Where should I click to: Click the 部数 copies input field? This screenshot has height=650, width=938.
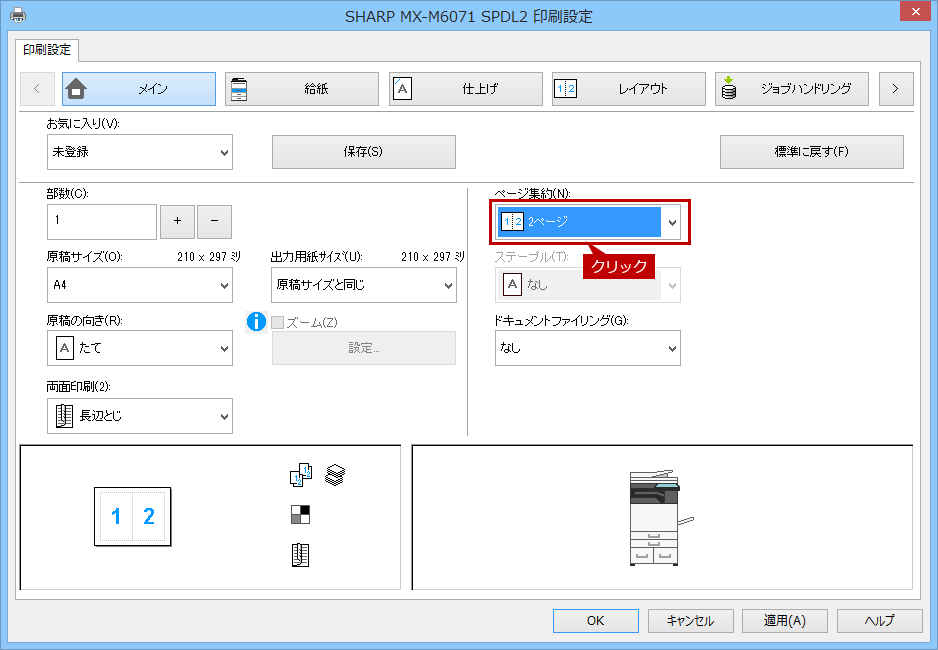[102, 222]
